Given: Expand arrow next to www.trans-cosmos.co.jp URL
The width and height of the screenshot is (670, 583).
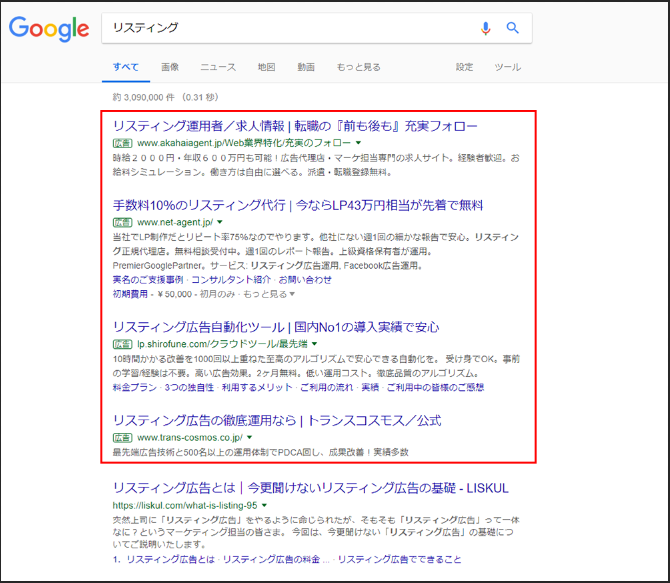Looking at the screenshot, I should pos(250,438).
